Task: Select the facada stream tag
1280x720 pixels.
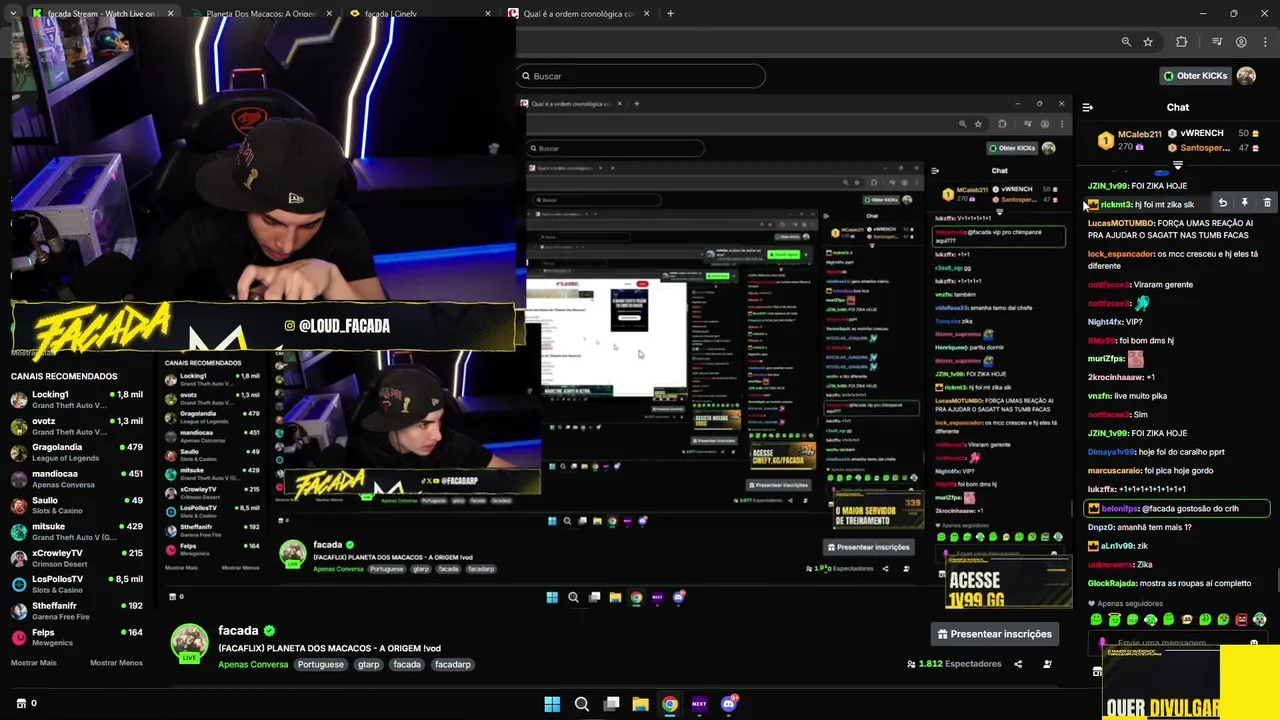Action: (407, 664)
